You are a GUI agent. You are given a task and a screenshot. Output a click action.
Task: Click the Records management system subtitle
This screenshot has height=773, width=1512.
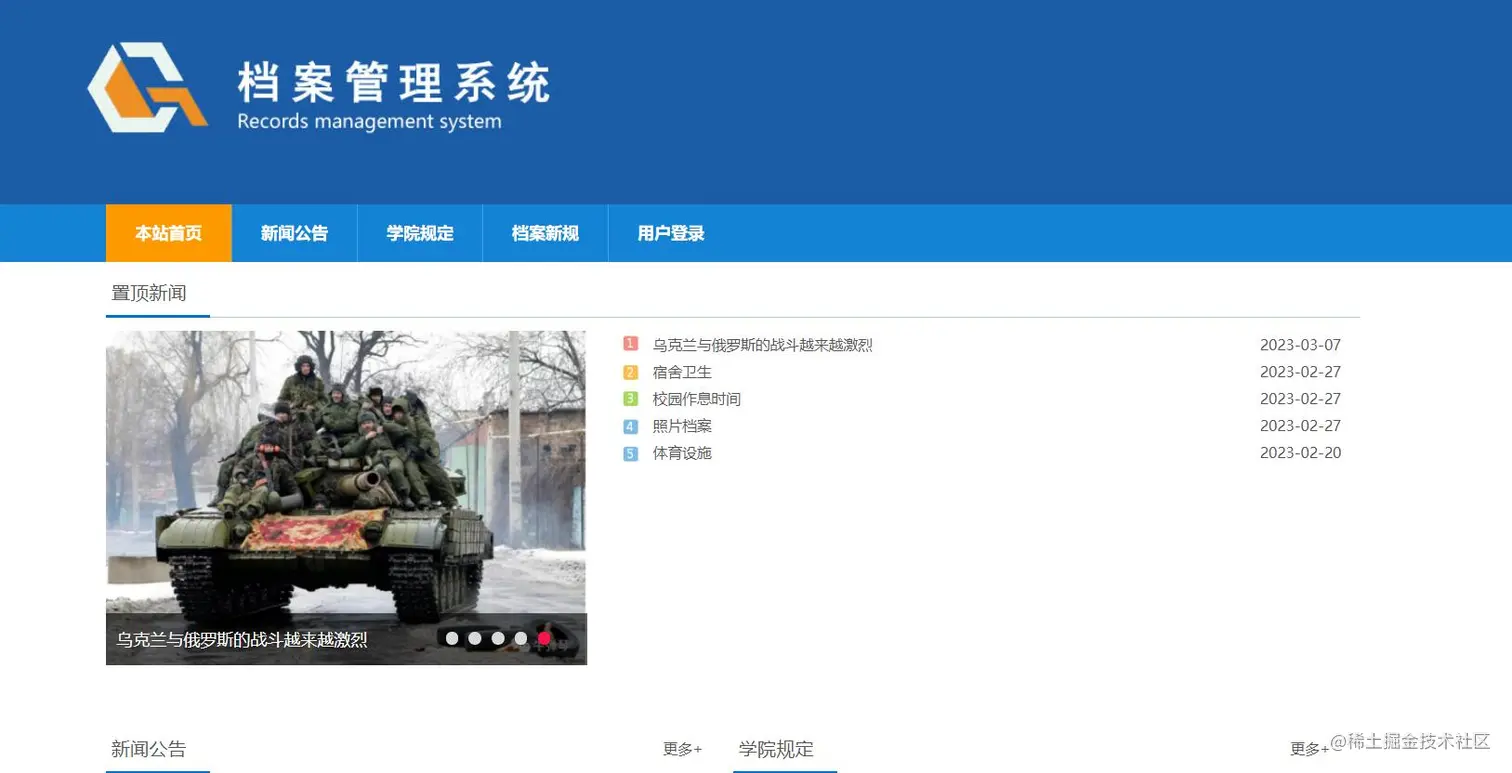[x=369, y=122]
